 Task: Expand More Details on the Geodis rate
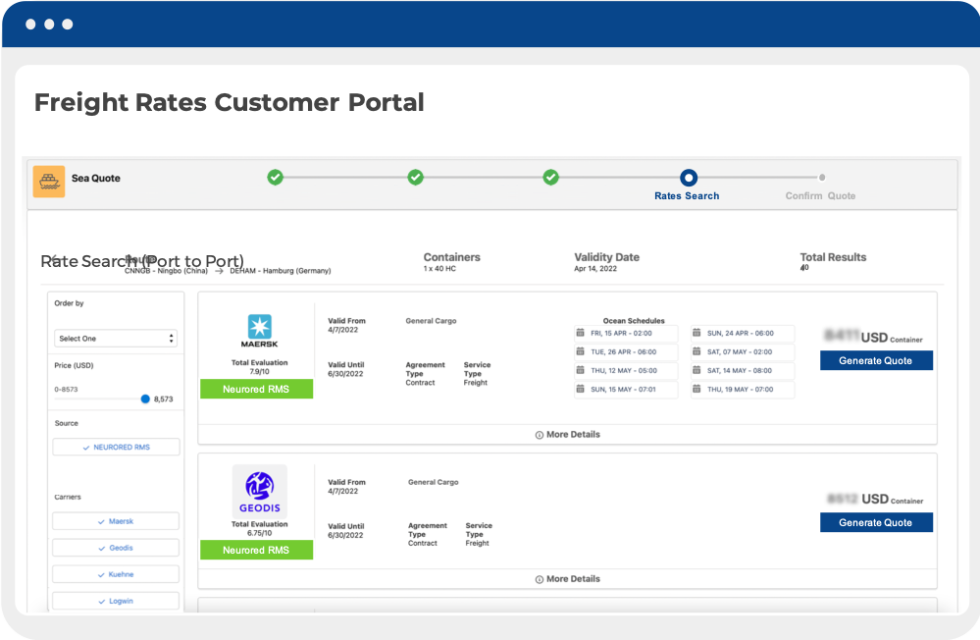click(573, 578)
